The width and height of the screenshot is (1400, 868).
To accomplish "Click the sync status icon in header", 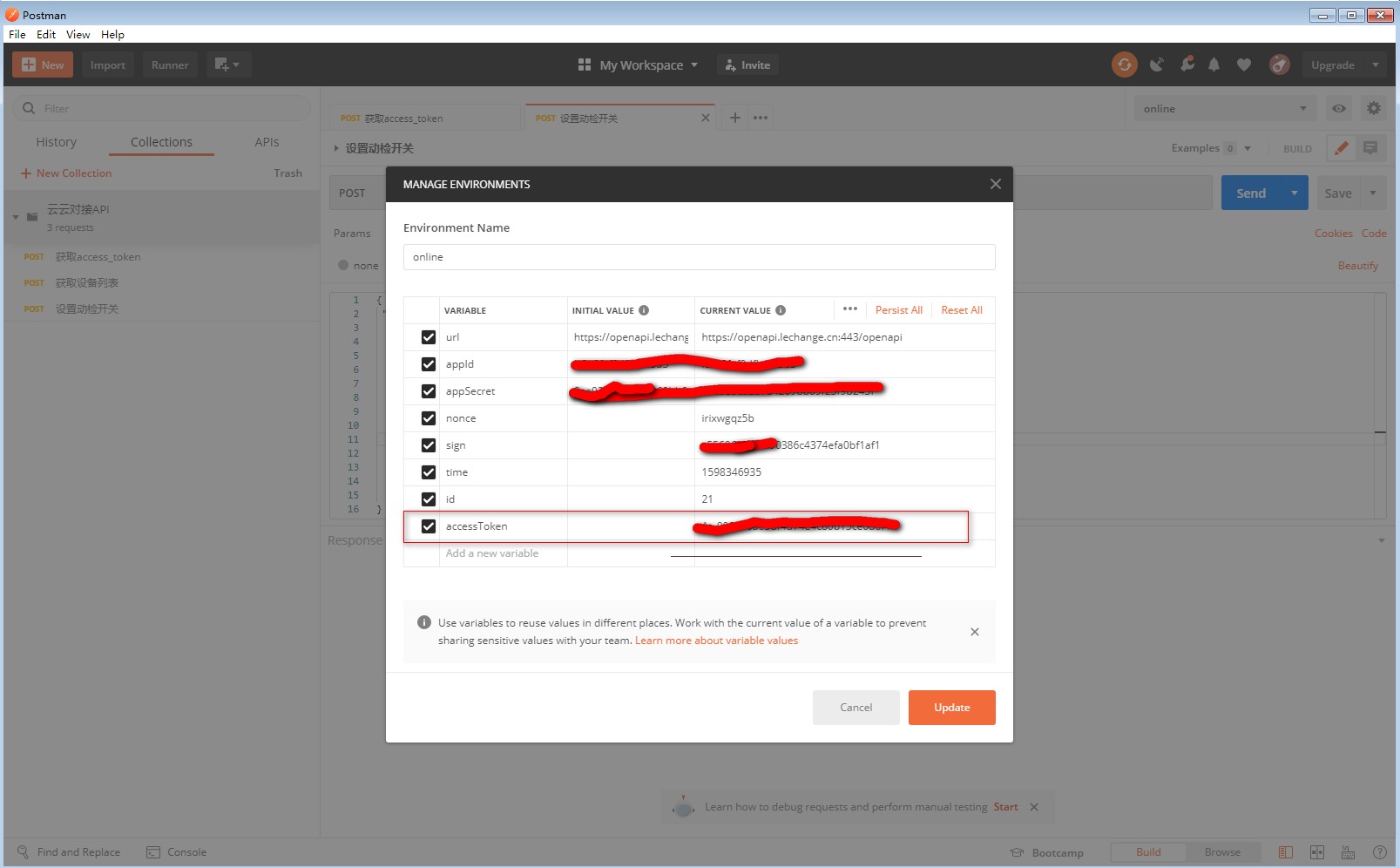I will click(1124, 64).
